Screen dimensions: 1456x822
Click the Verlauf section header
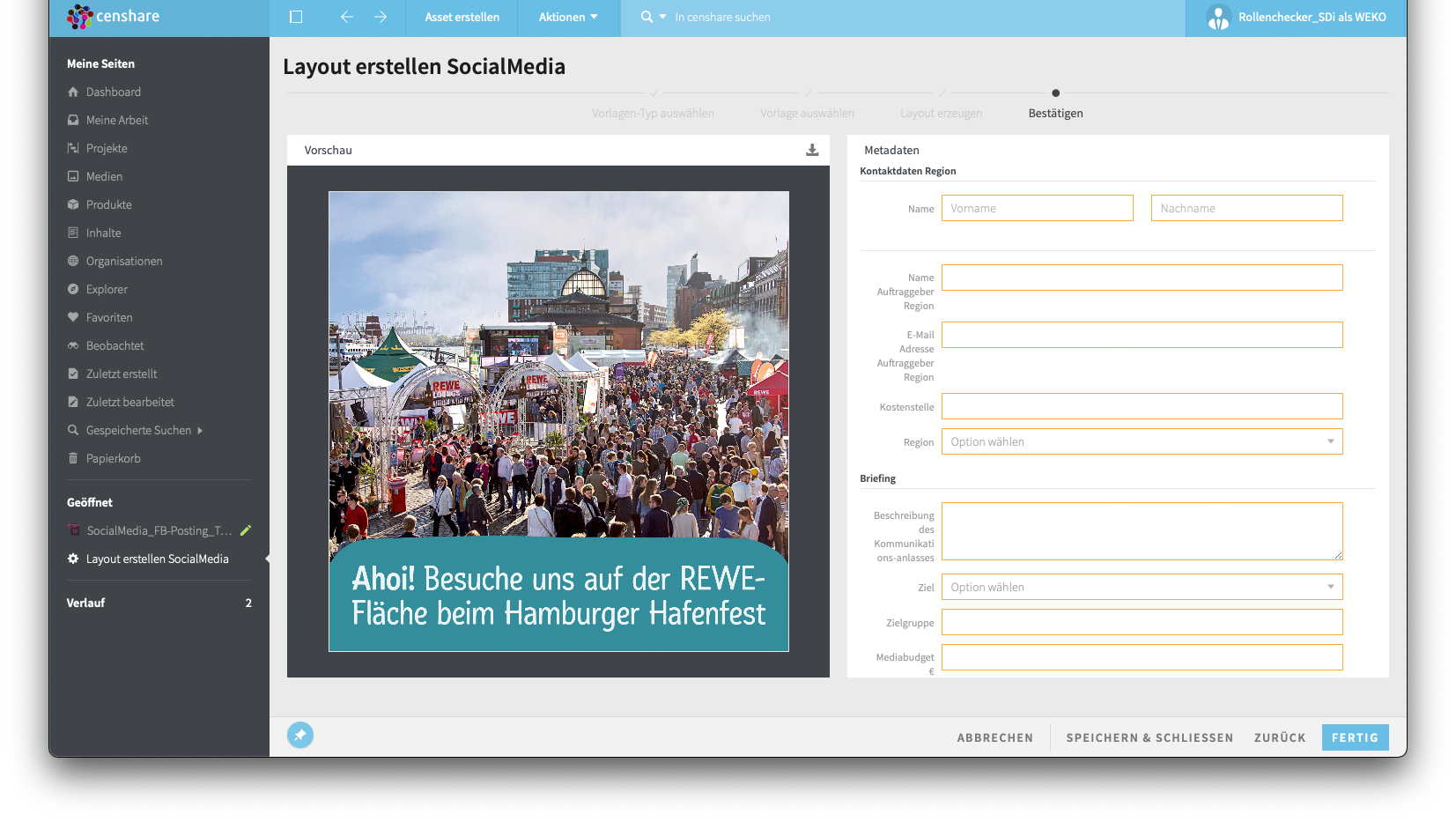point(85,603)
